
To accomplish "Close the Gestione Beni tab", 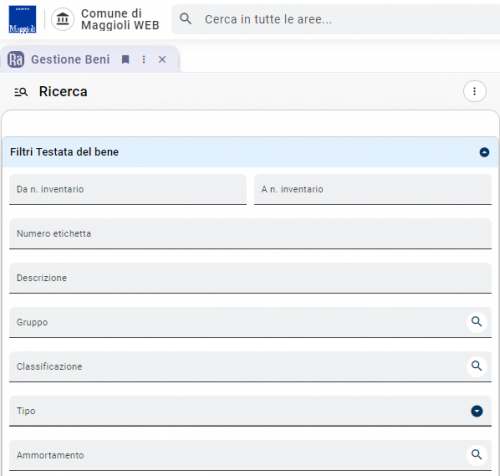I will coord(162,60).
